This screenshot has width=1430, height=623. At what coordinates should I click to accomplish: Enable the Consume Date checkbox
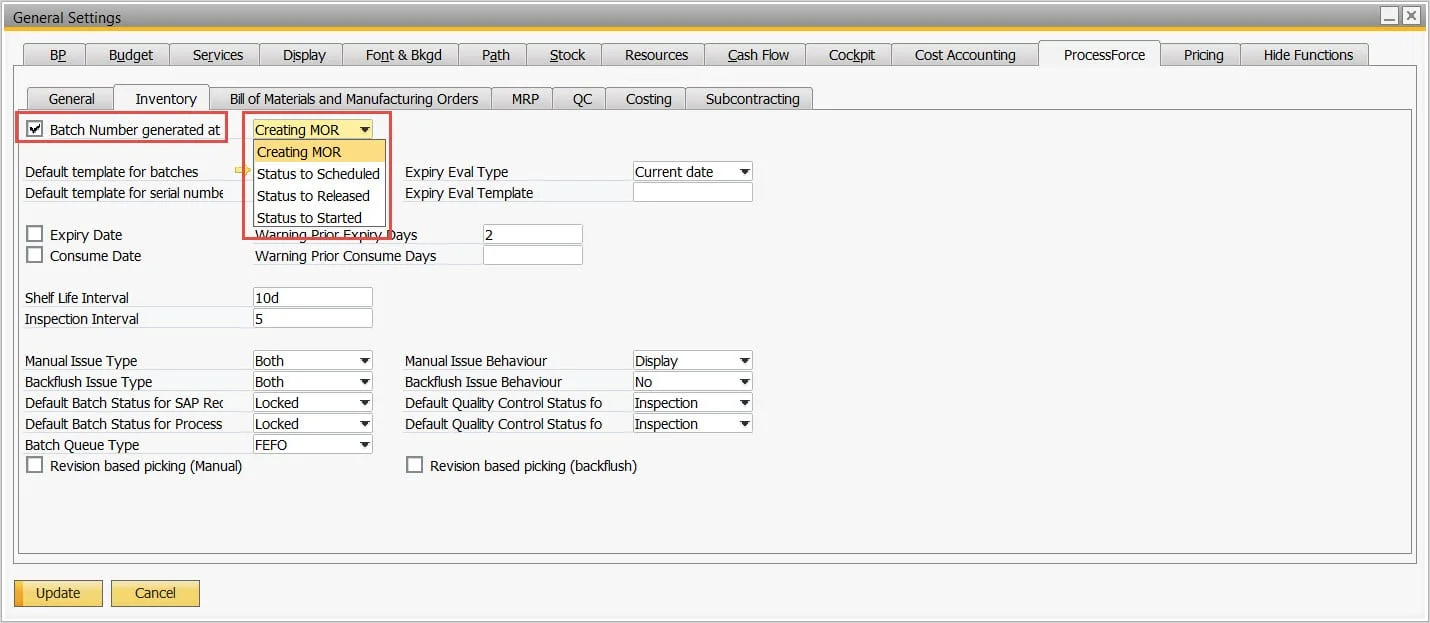[35, 255]
